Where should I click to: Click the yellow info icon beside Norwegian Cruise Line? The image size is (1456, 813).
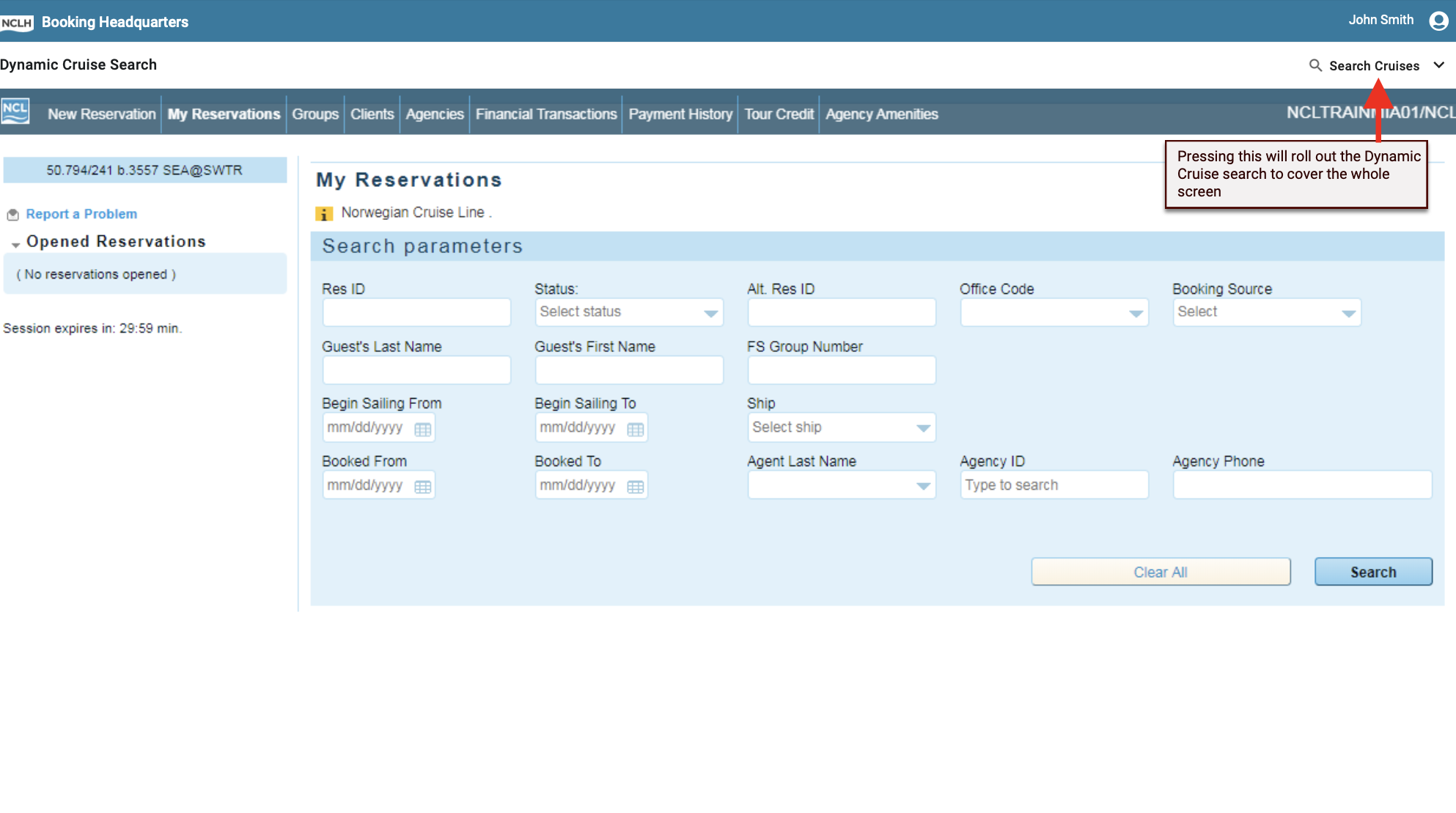[323, 213]
